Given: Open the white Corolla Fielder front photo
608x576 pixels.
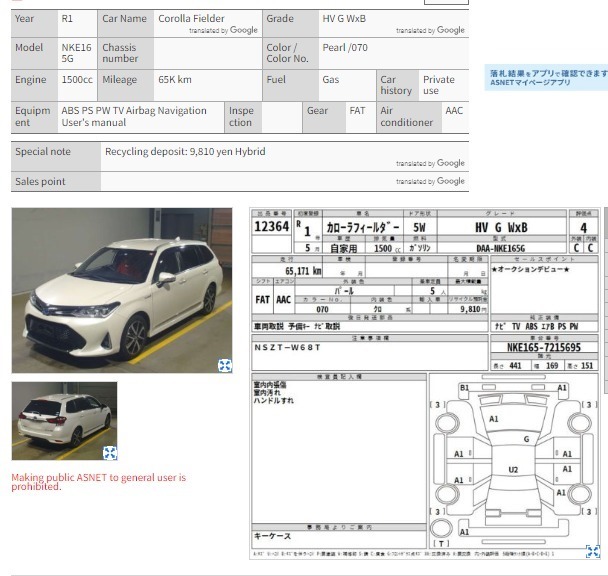Looking at the screenshot, I should 120,290.
